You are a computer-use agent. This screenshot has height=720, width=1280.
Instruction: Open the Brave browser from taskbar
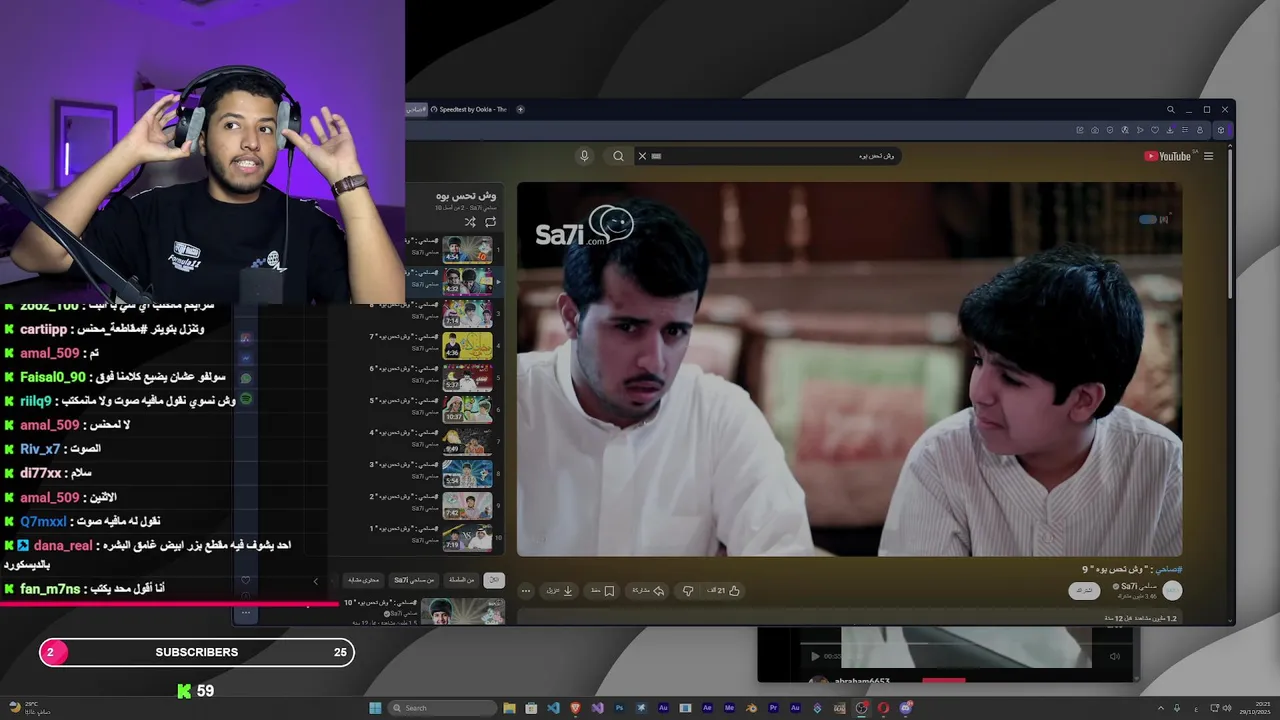pos(575,708)
